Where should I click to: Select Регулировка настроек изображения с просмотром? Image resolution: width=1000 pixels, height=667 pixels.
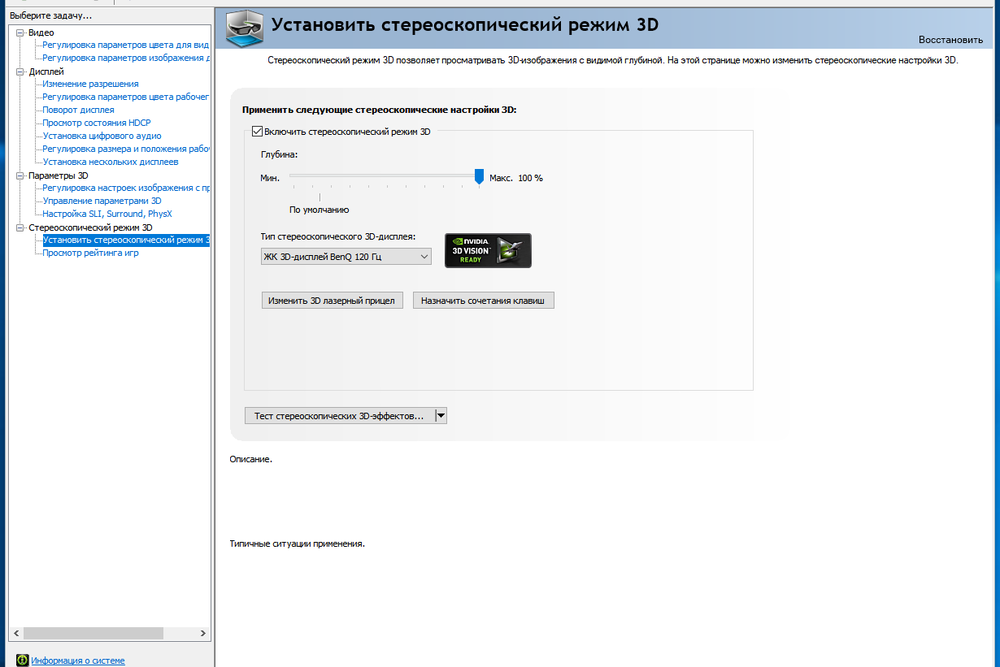(x=126, y=187)
